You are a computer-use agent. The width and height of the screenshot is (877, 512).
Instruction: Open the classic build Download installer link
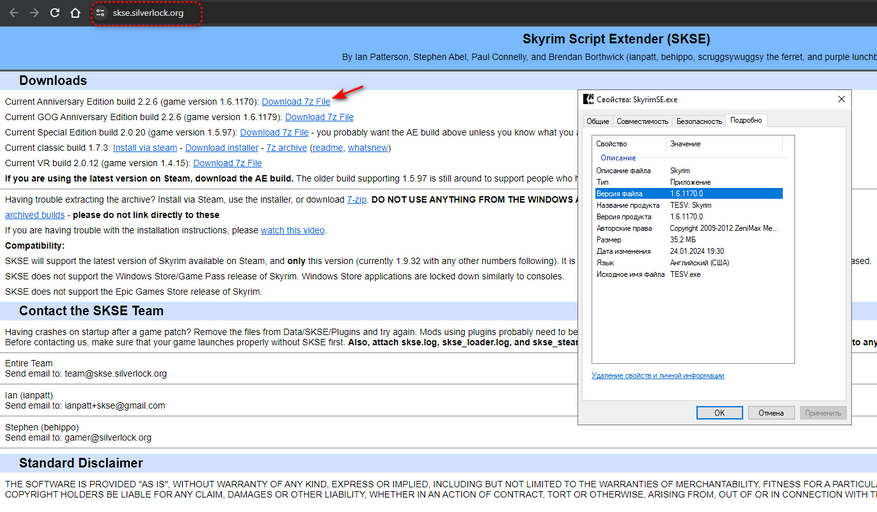222,148
